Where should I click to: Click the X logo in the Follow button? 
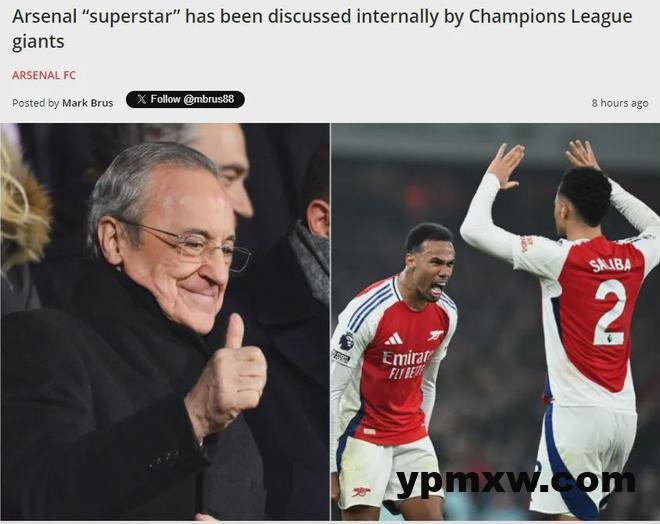pyautogui.click(x=142, y=99)
